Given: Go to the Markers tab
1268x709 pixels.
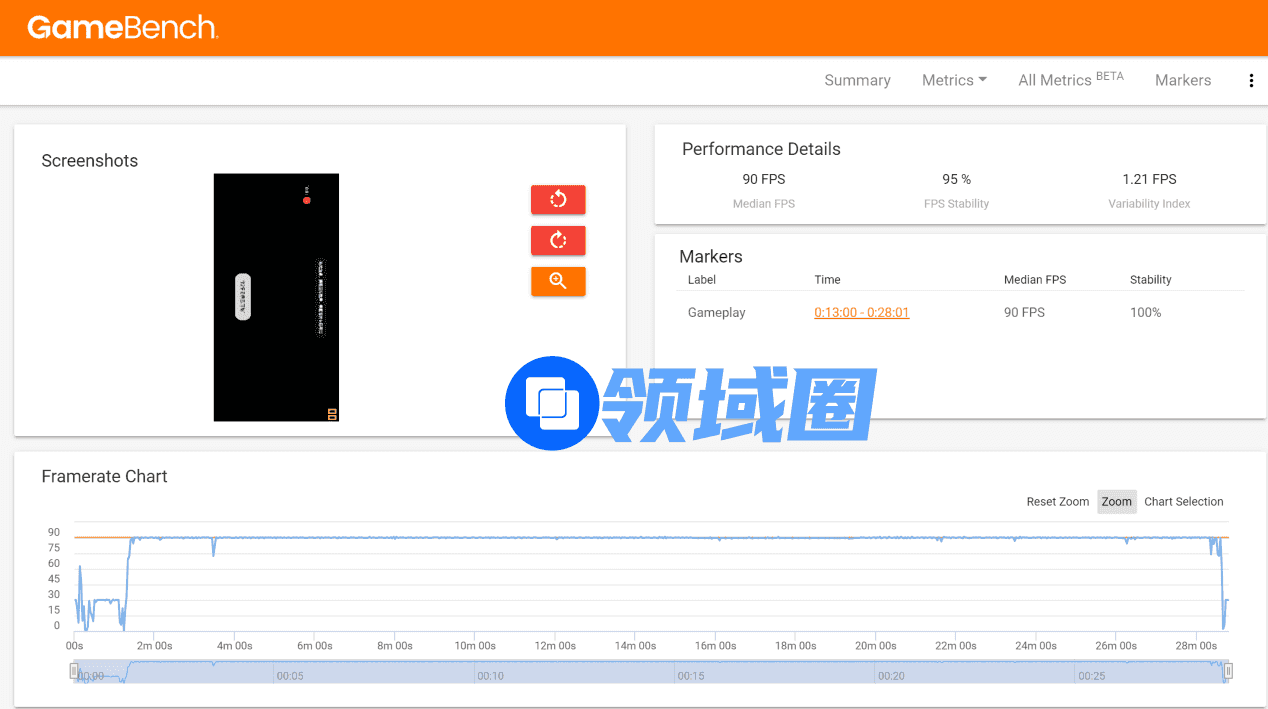Looking at the screenshot, I should coord(1182,80).
